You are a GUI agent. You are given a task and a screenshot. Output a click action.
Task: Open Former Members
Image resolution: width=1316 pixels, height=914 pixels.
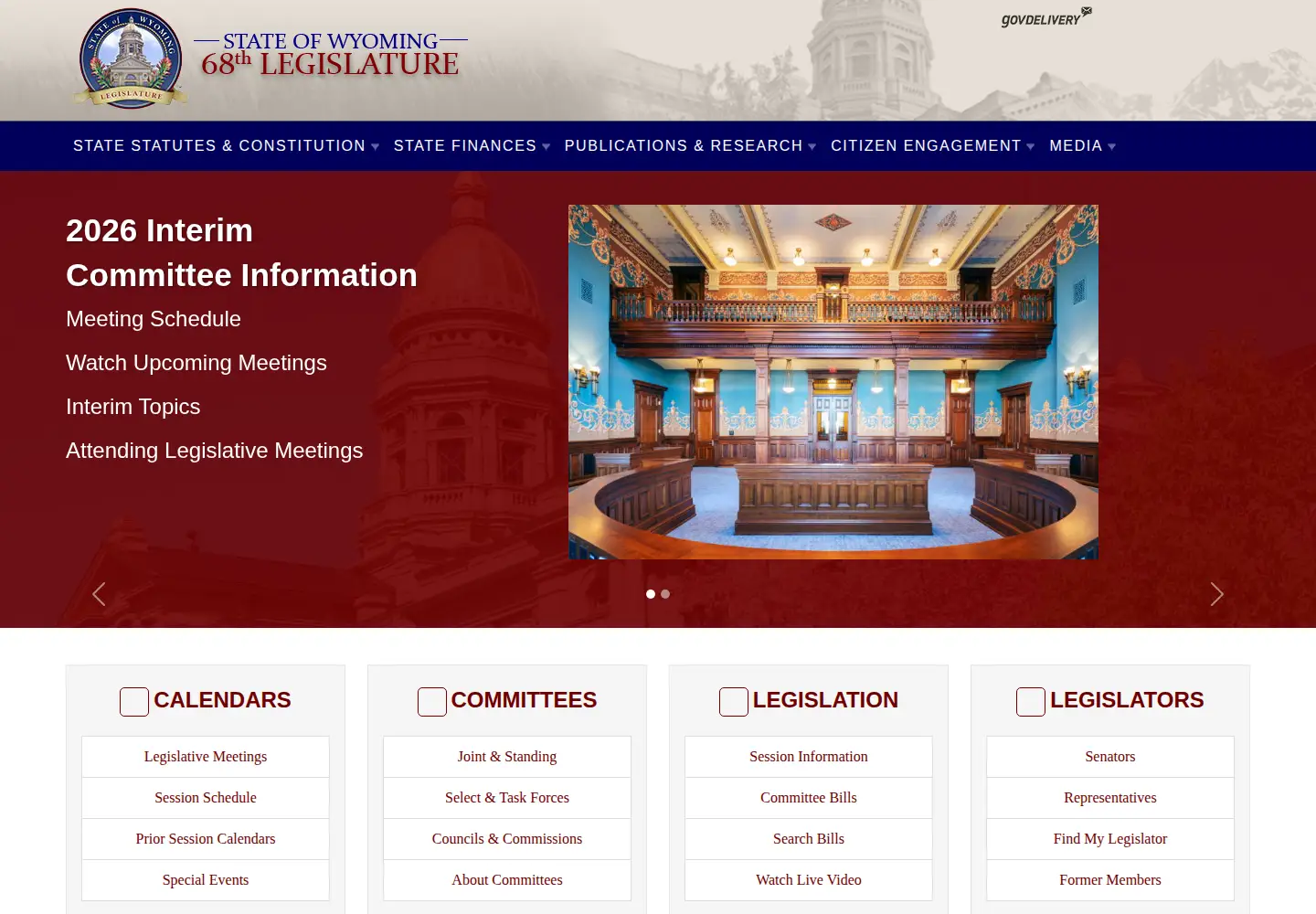tap(1110, 880)
